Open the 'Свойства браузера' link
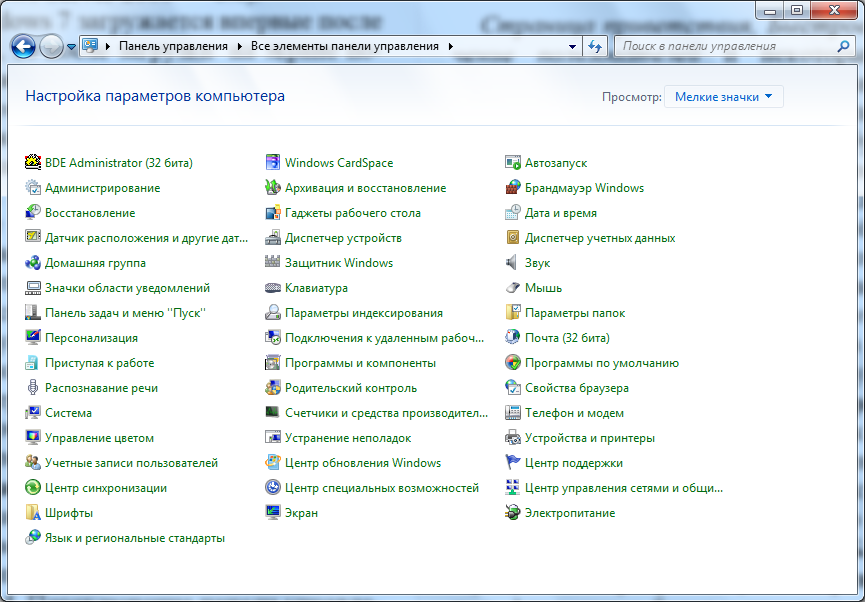Screen dimensions: 865x602 [576, 388]
